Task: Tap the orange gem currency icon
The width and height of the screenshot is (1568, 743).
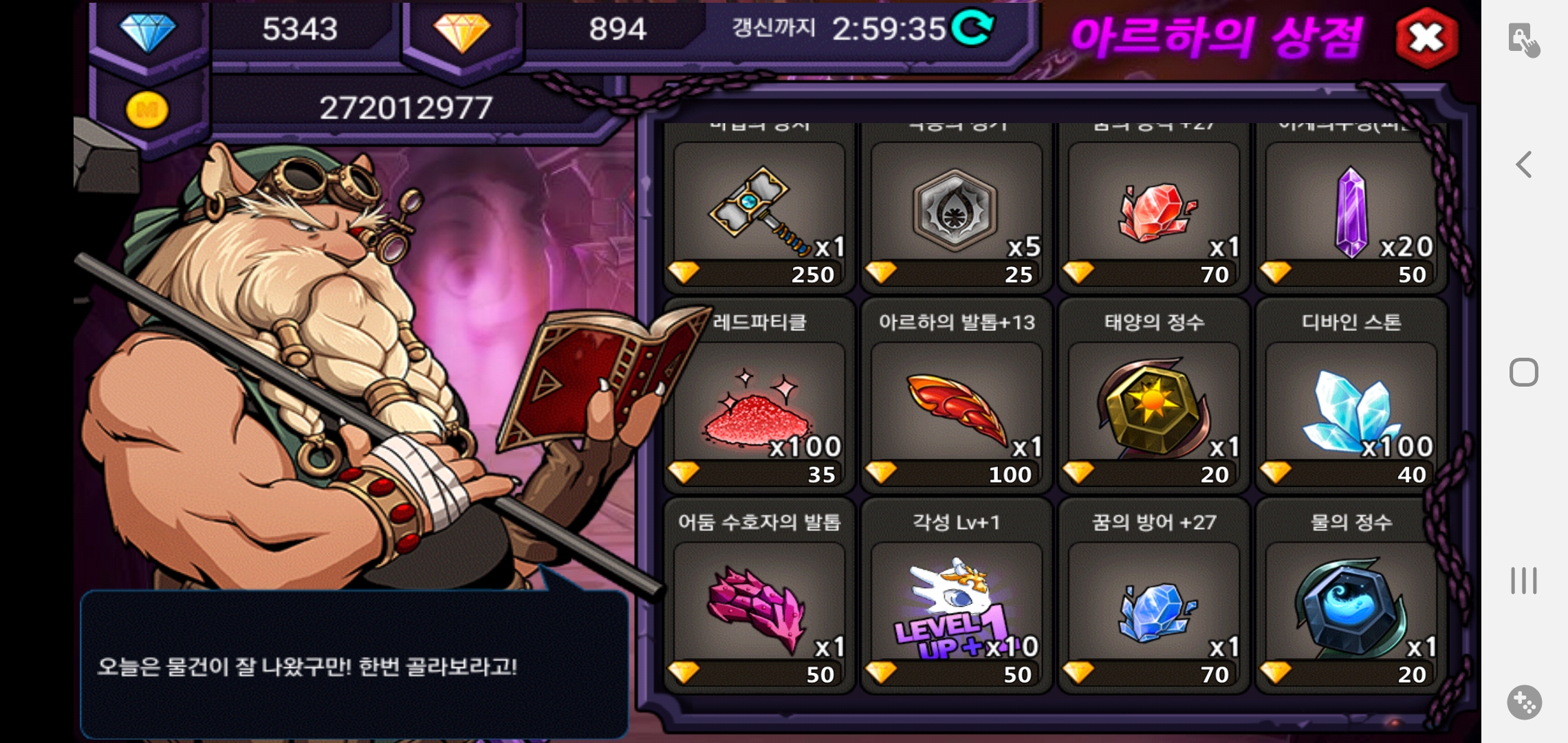Action: pos(461,32)
